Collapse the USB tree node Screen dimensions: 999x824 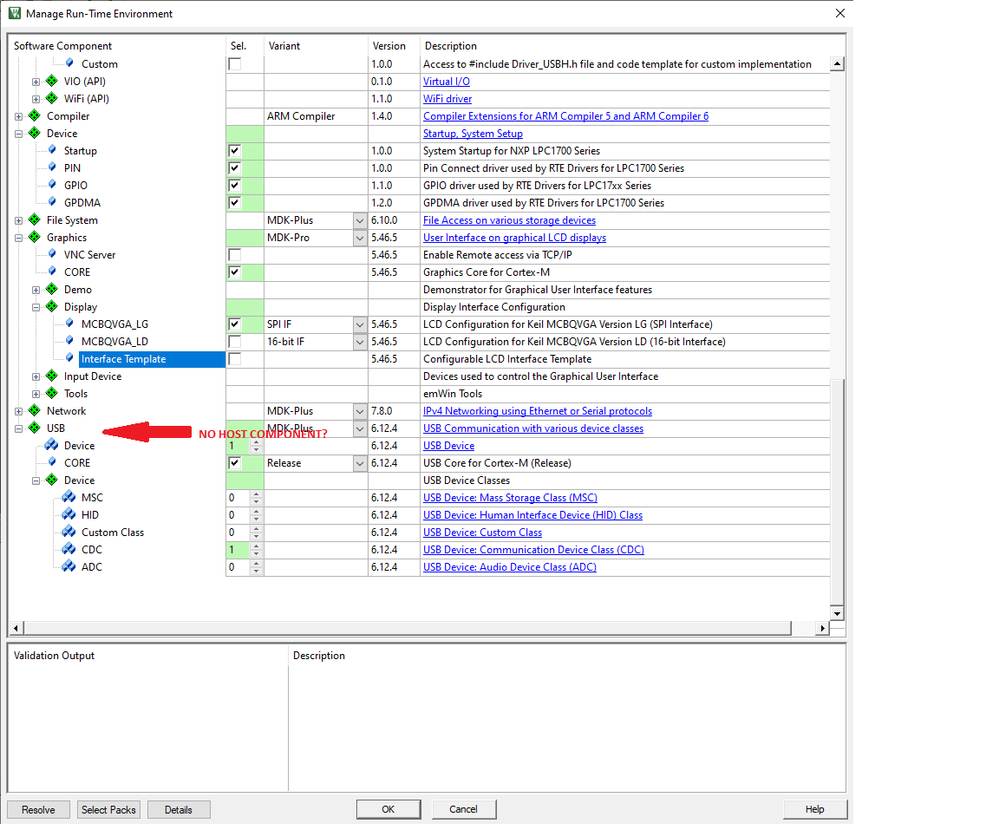point(18,428)
